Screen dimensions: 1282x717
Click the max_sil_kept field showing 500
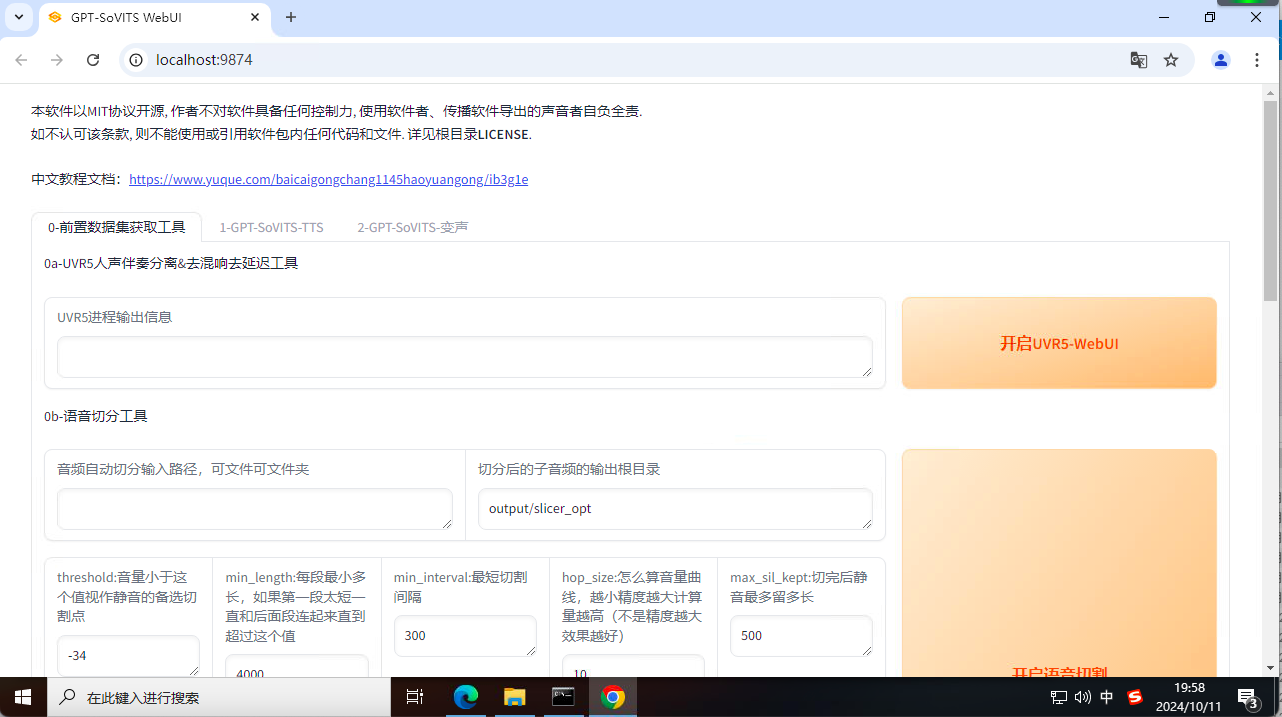(801, 636)
